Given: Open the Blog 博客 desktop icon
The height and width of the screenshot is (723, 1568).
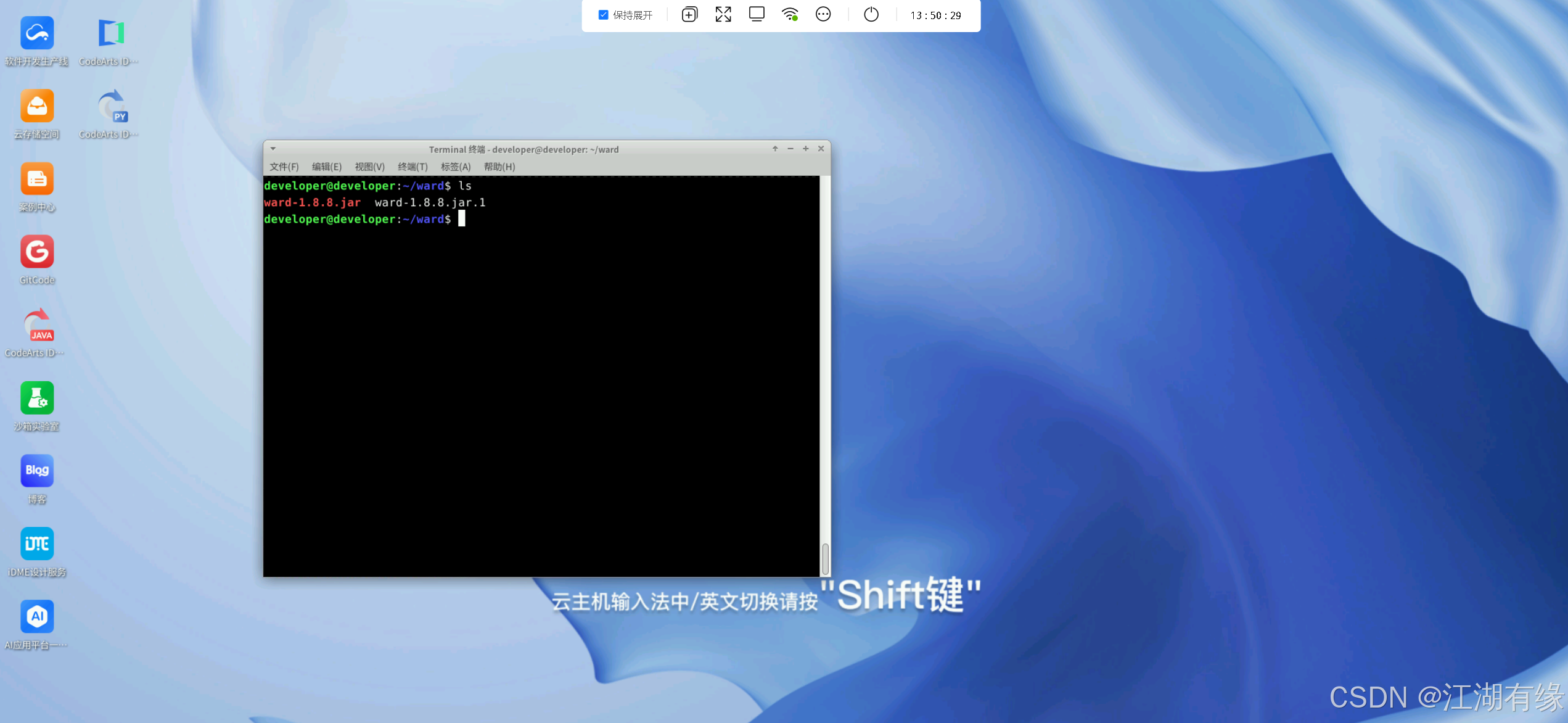Looking at the screenshot, I should point(37,471).
